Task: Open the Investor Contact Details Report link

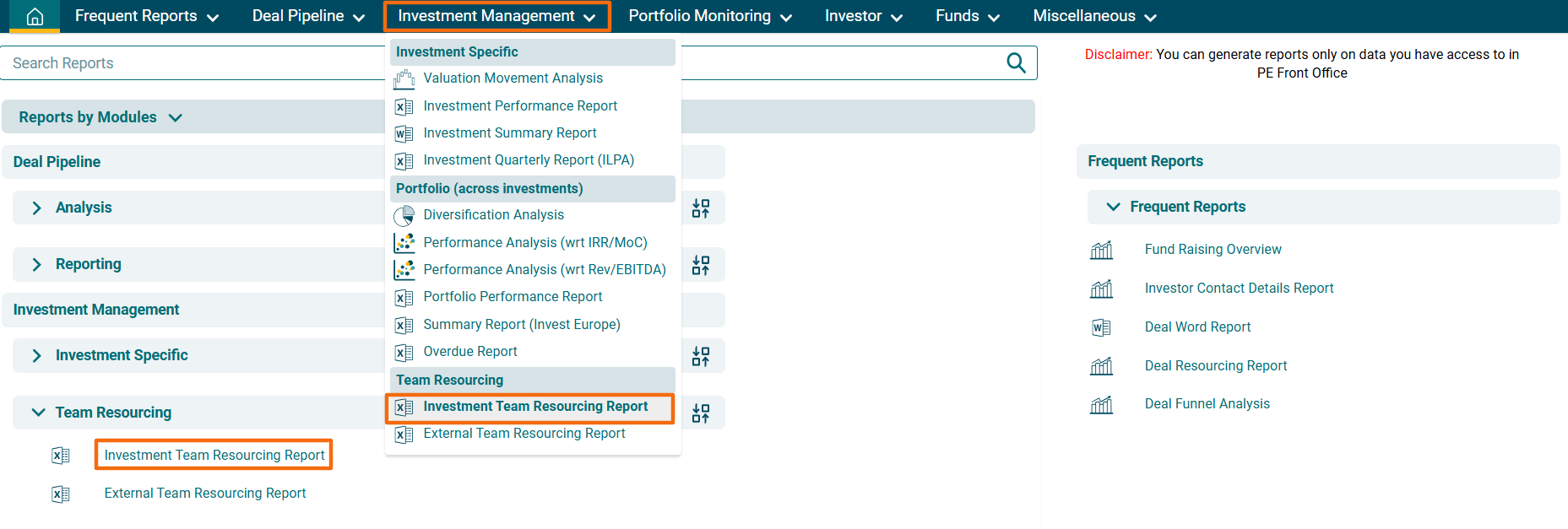Action: coord(1239,289)
